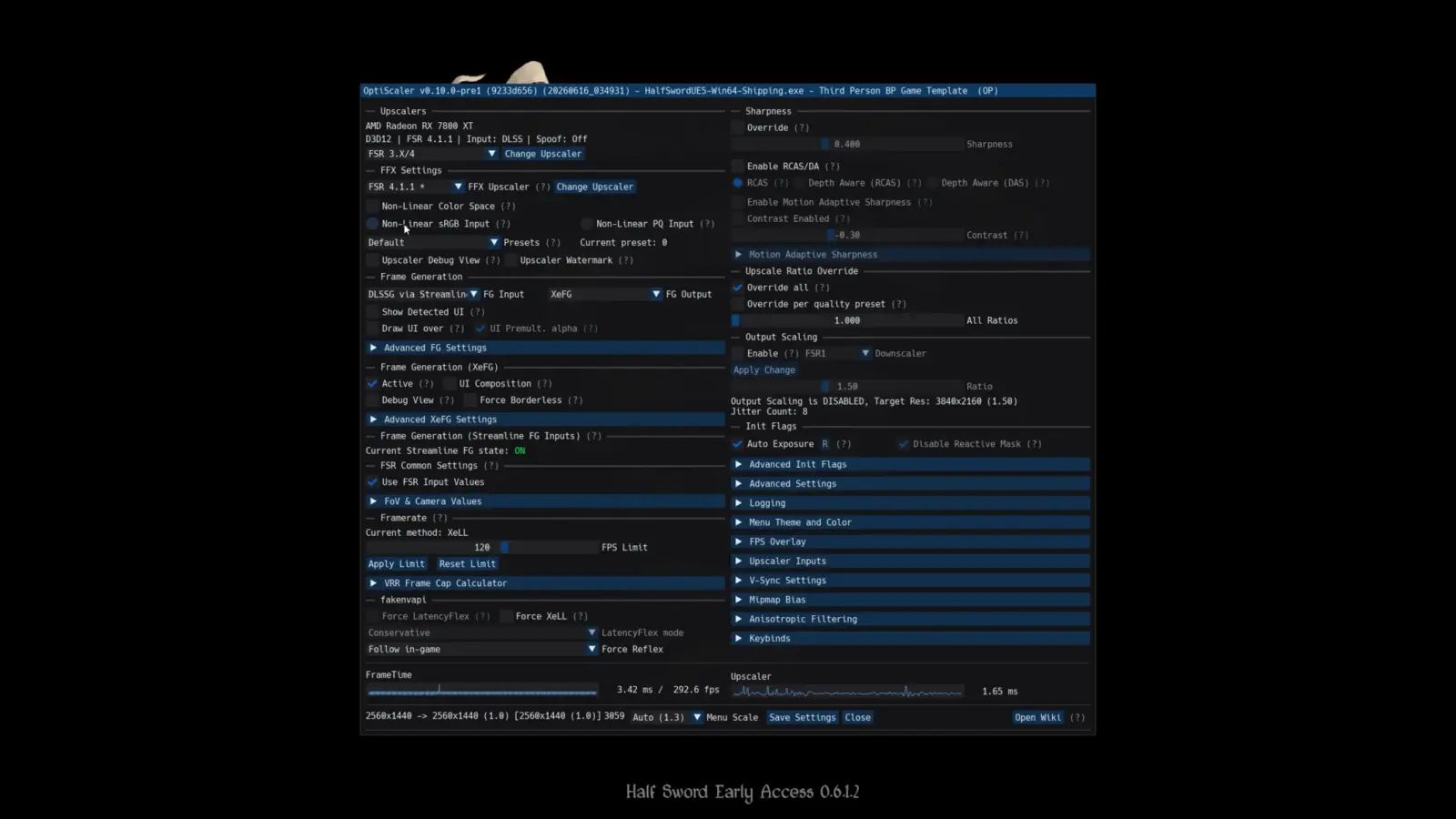1456x819 pixels.
Task: Enable Upscaler Watermark checkbox
Action: [x=511, y=260]
